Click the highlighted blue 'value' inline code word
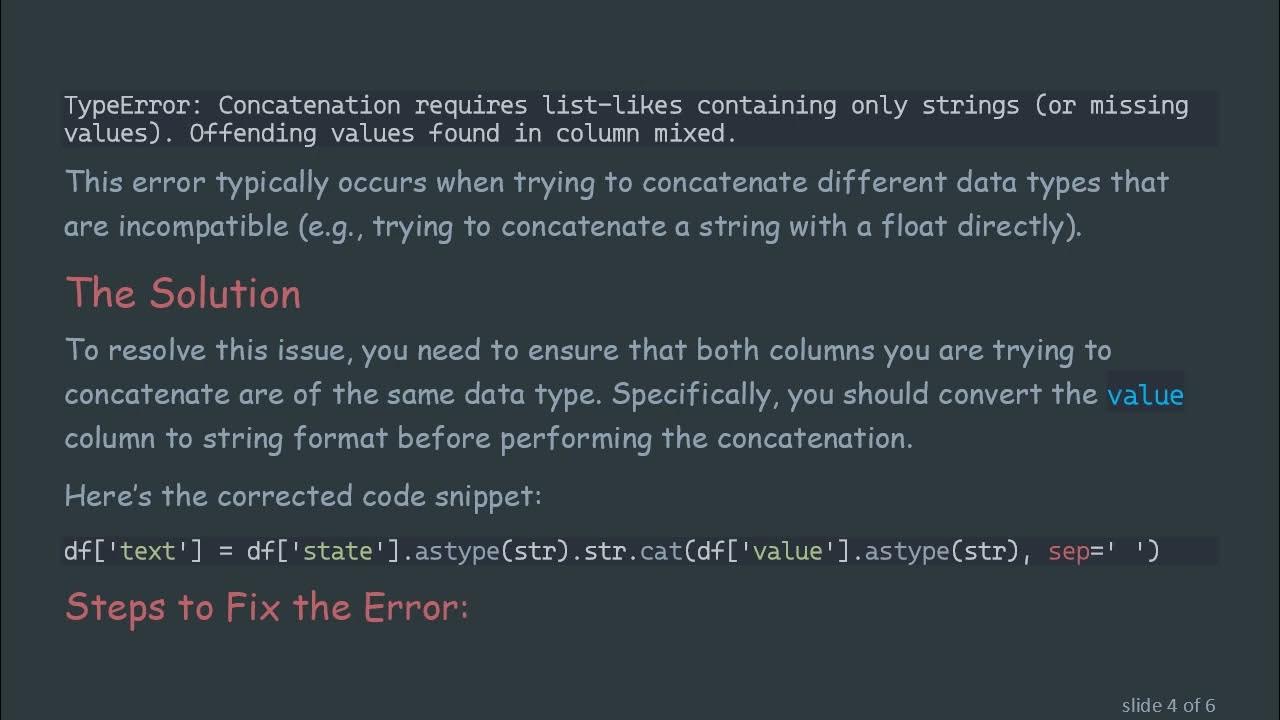This screenshot has height=720, width=1280. (x=1145, y=395)
